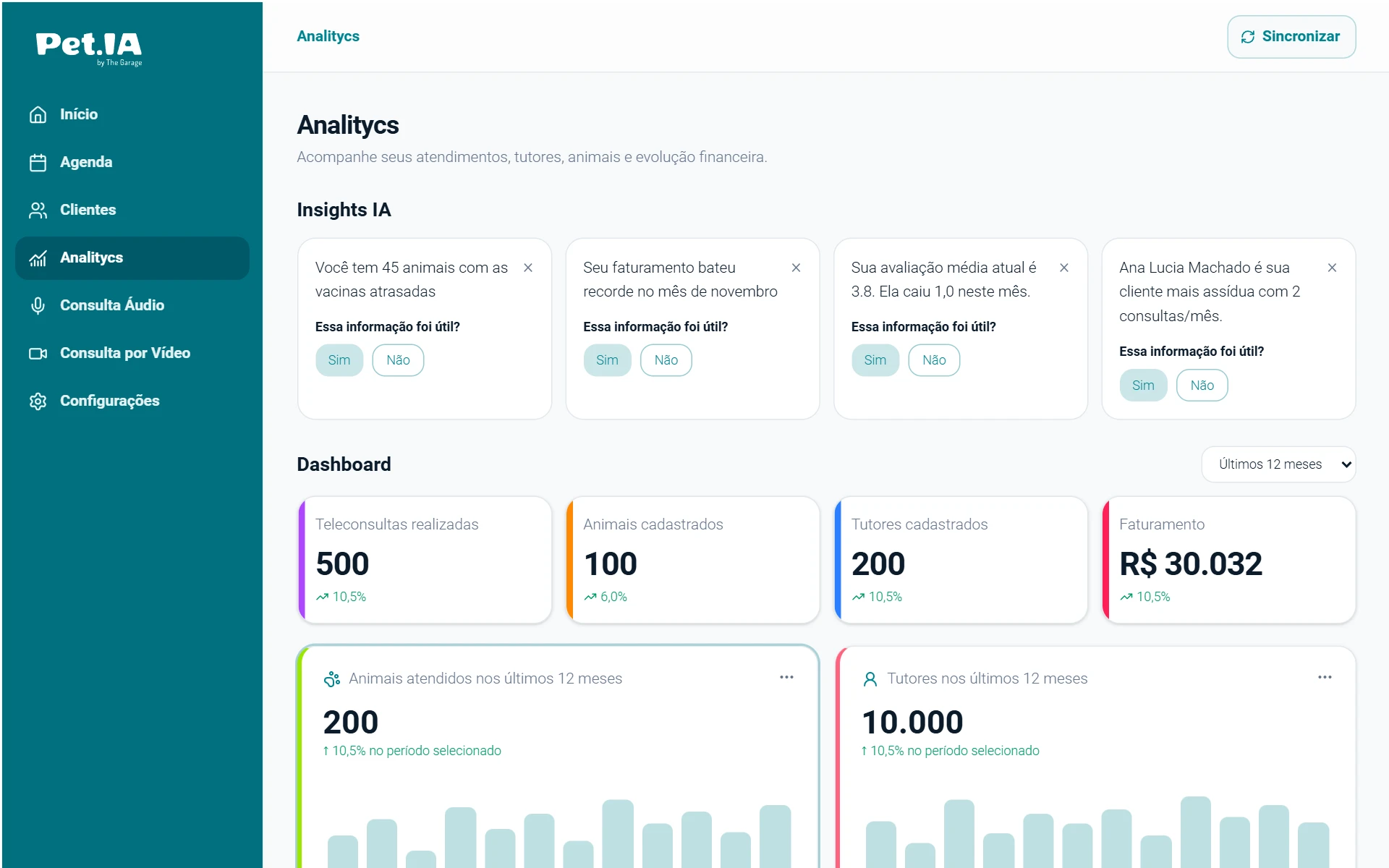Click the Sincronizar button

(1291, 37)
